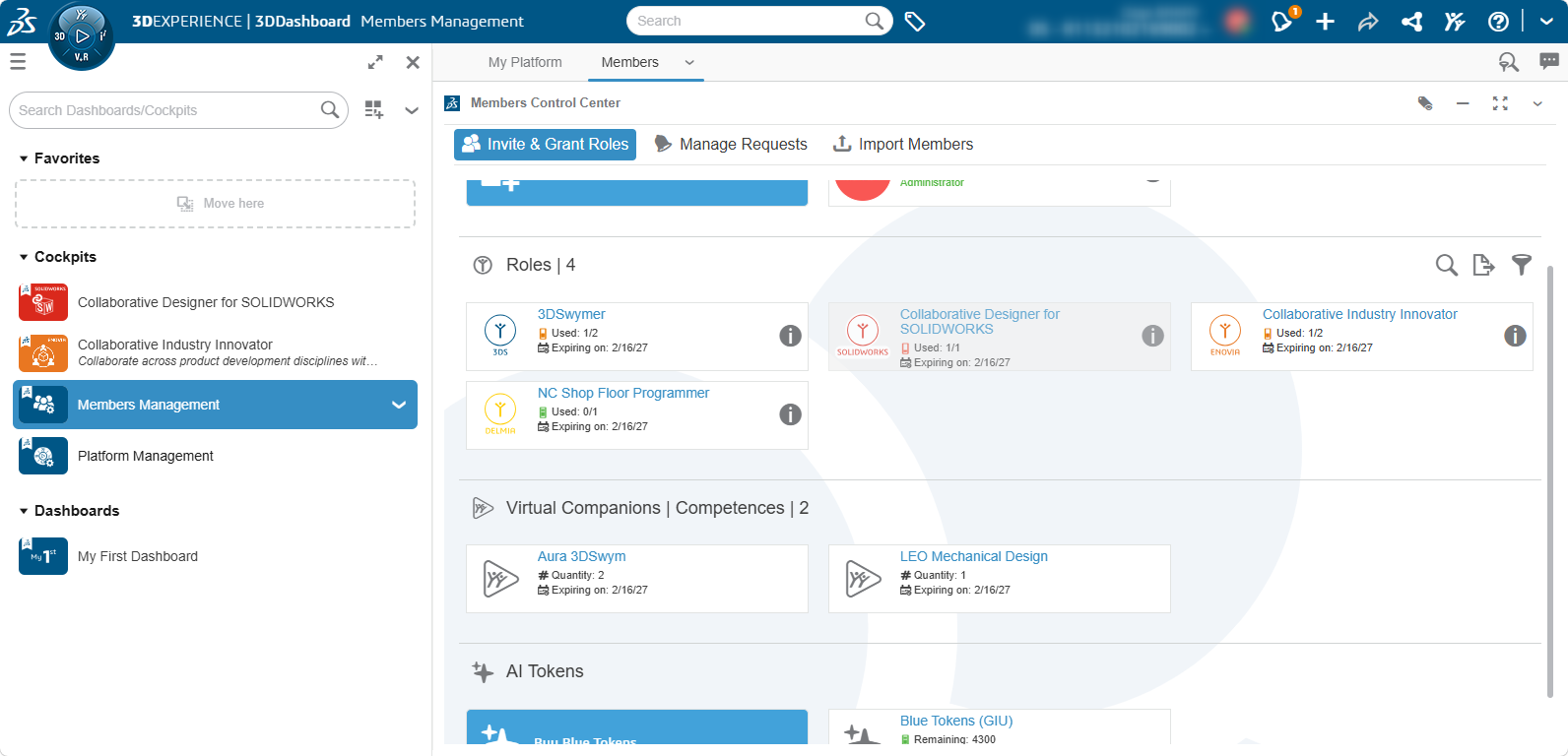Image resolution: width=1568 pixels, height=756 pixels.
Task: Show info for NC Shop Floor Programmer
Action: click(790, 414)
